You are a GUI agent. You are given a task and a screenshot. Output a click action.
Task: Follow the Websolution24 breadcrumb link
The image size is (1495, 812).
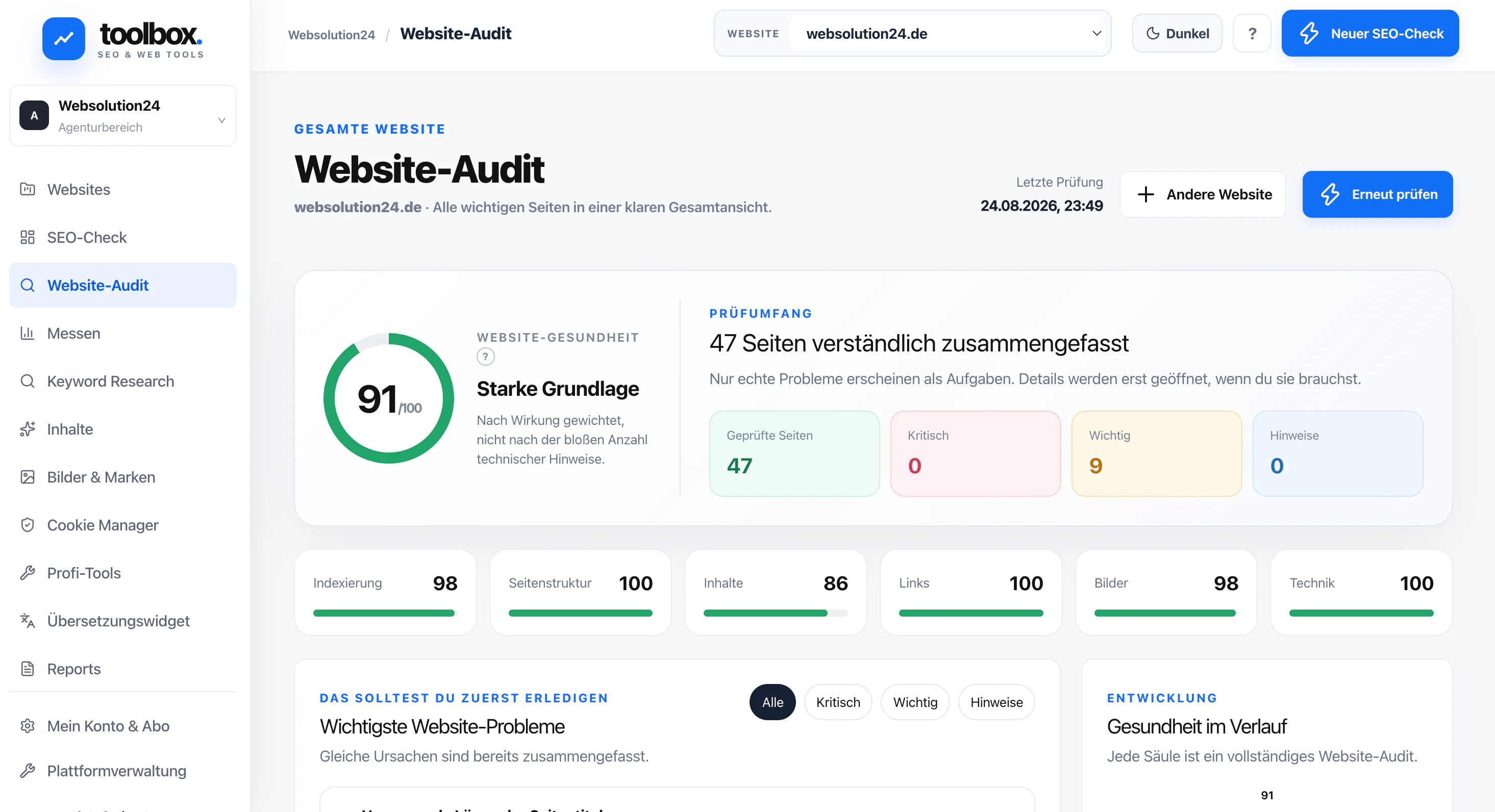[331, 35]
